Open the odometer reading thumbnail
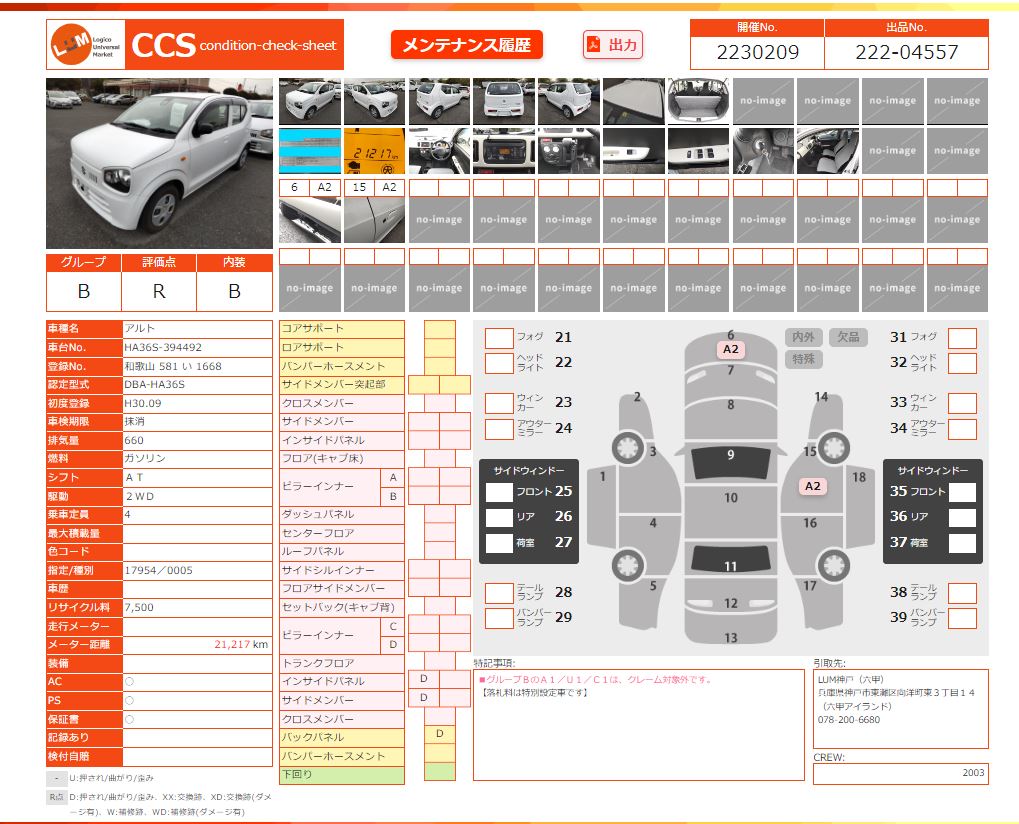The height and width of the screenshot is (824, 1019). [374, 151]
